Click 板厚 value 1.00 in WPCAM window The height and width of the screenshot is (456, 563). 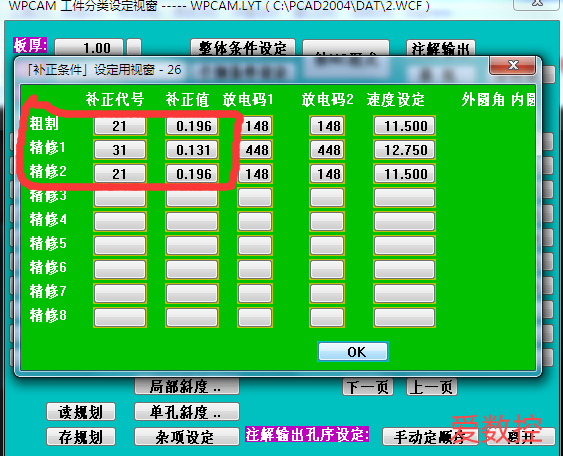click(x=89, y=47)
